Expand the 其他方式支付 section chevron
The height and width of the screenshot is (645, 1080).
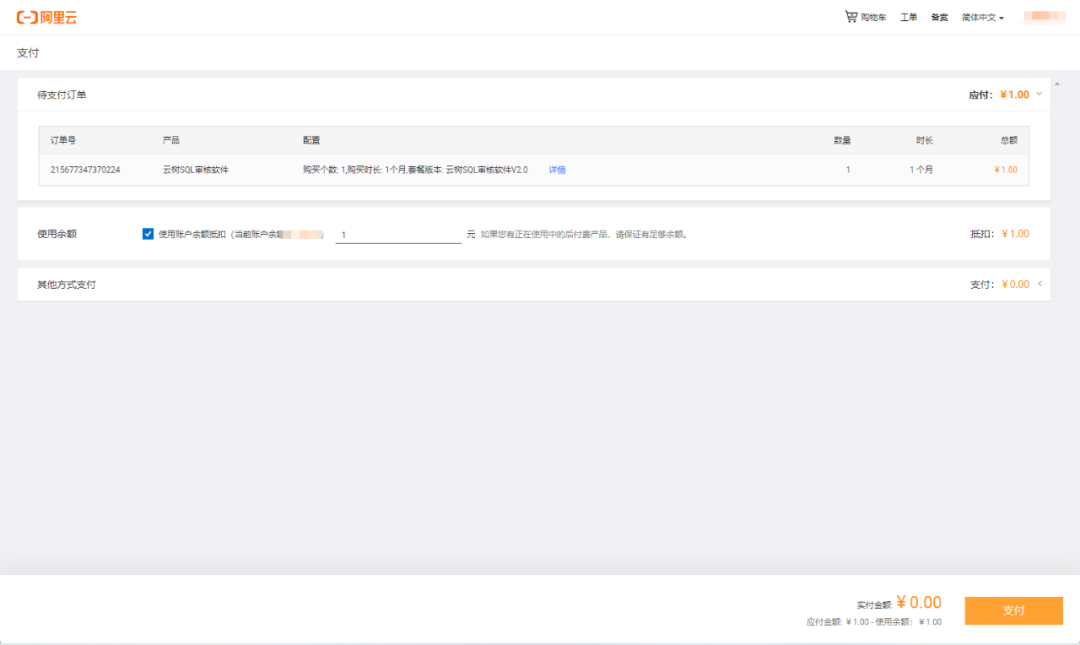pos(1040,284)
